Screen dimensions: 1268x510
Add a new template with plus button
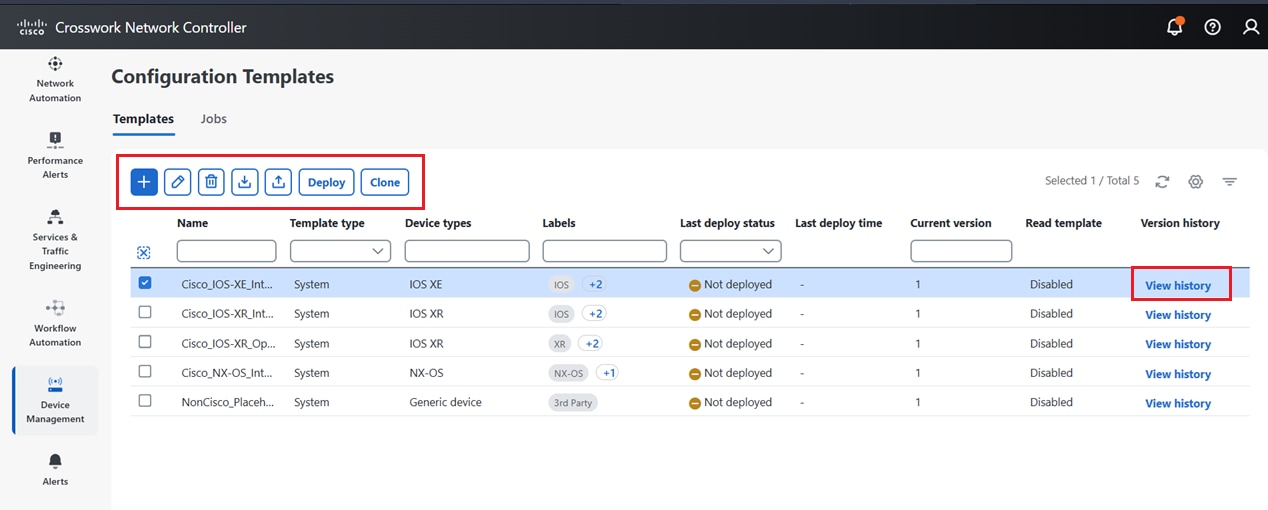(144, 181)
